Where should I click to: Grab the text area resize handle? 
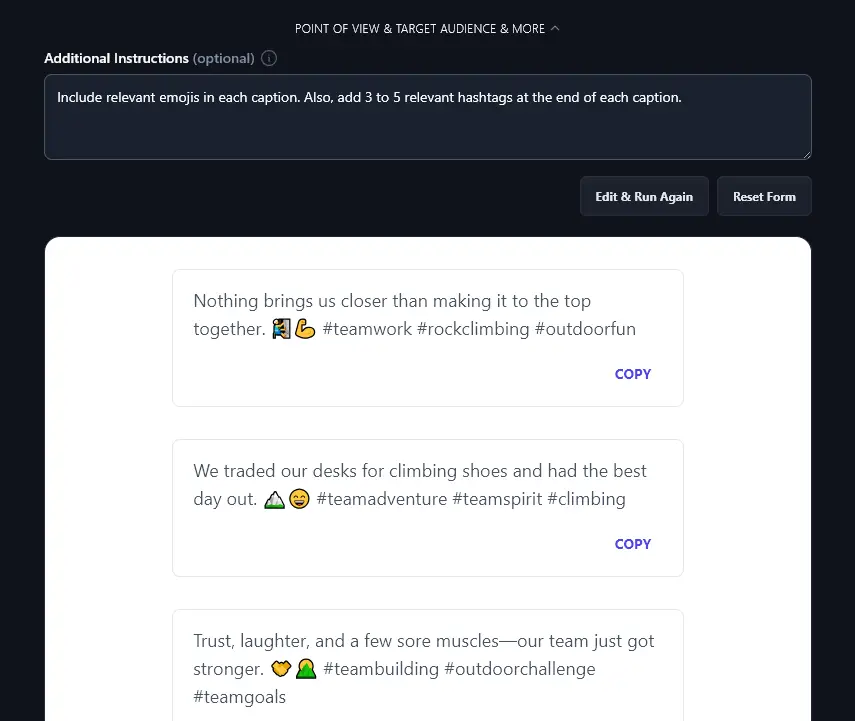[x=805, y=153]
